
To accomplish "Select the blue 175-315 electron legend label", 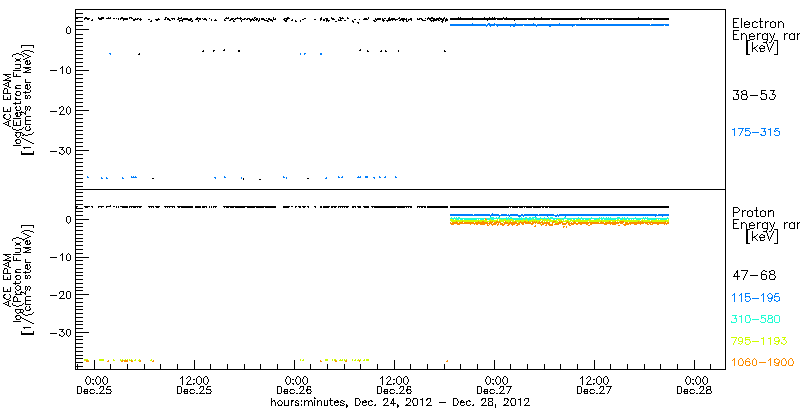I will 756,133.
